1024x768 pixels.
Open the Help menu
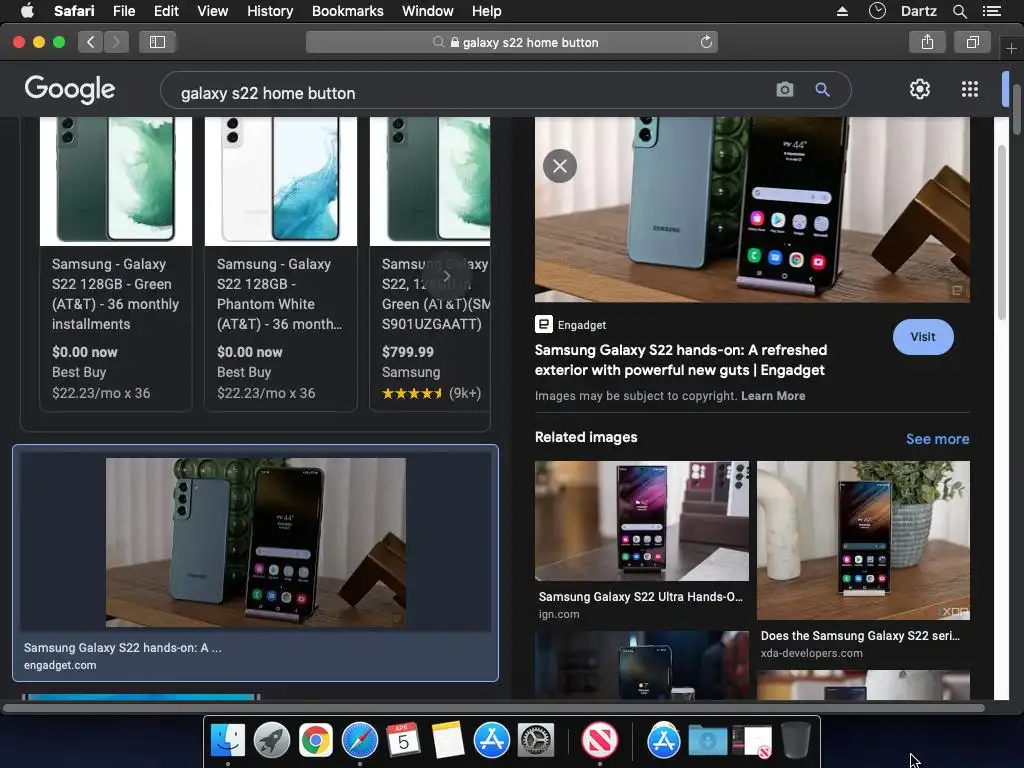pos(487,11)
